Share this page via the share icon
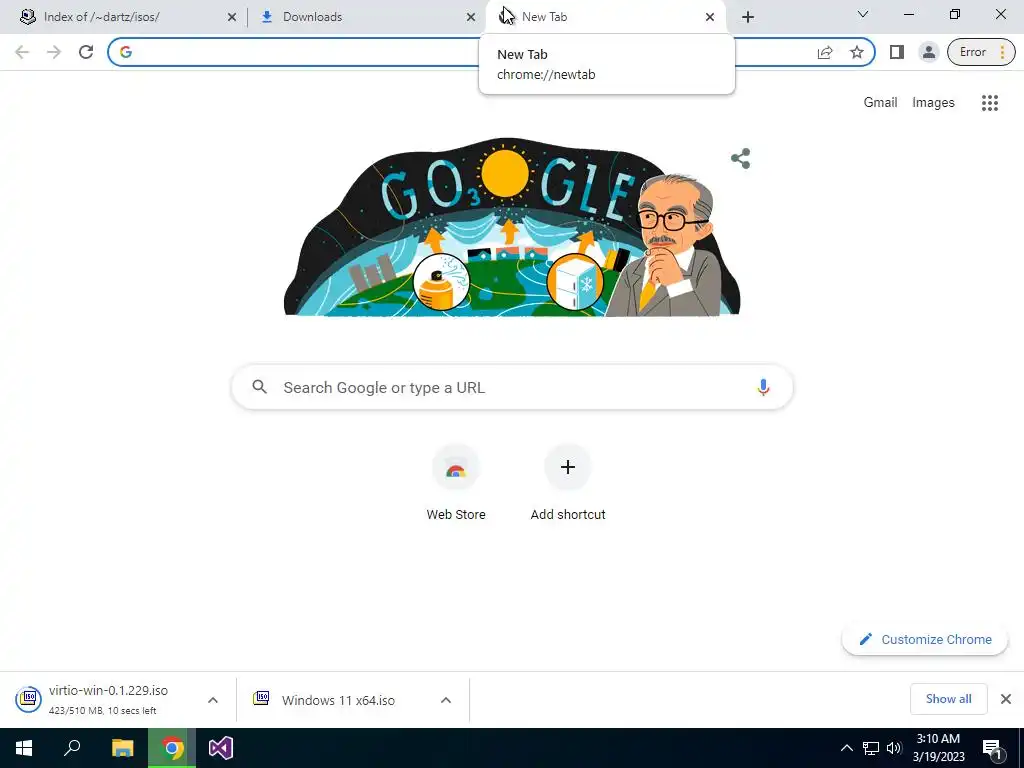This screenshot has width=1024, height=768. (825, 52)
